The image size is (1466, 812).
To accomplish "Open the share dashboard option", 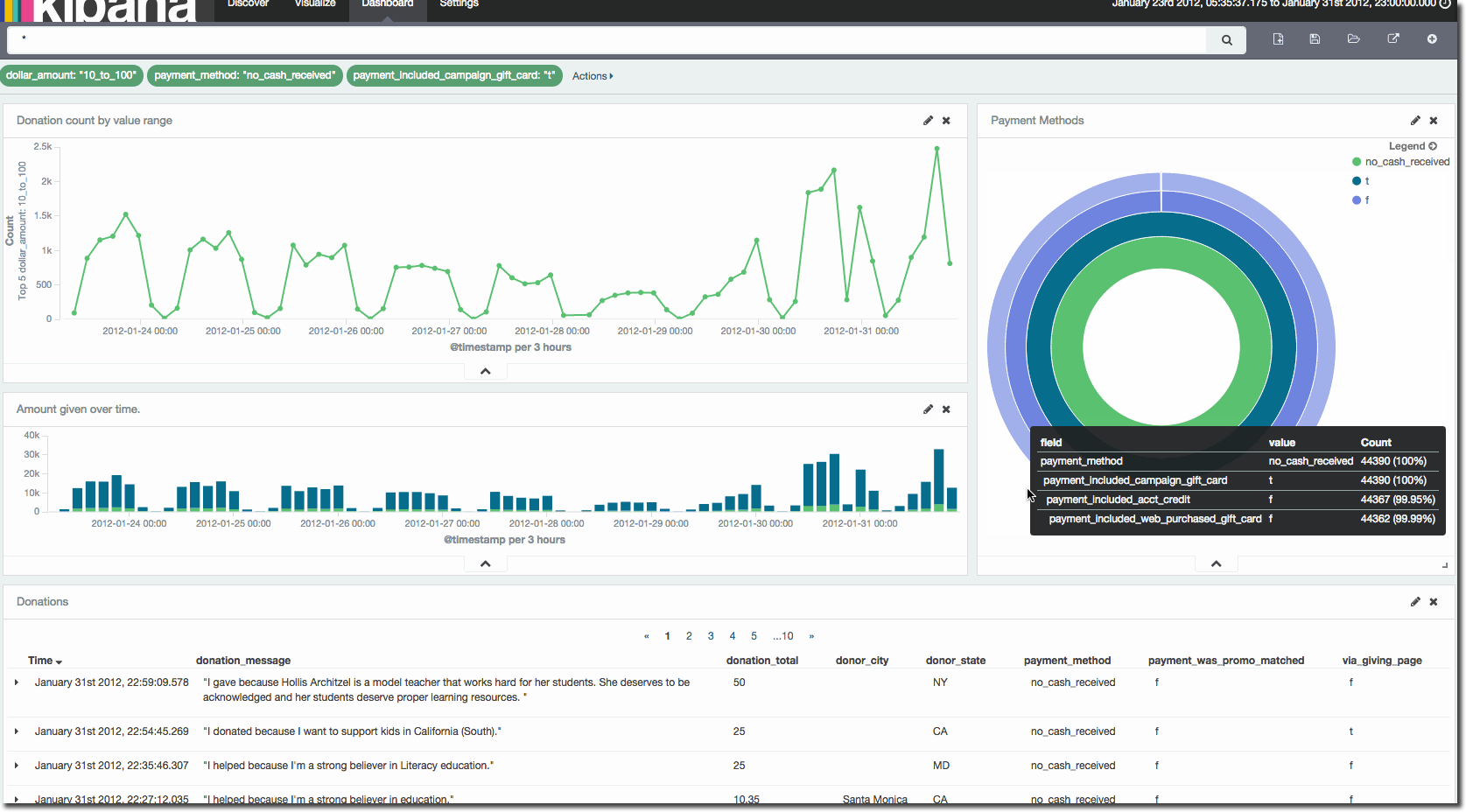I will [1393, 39].
